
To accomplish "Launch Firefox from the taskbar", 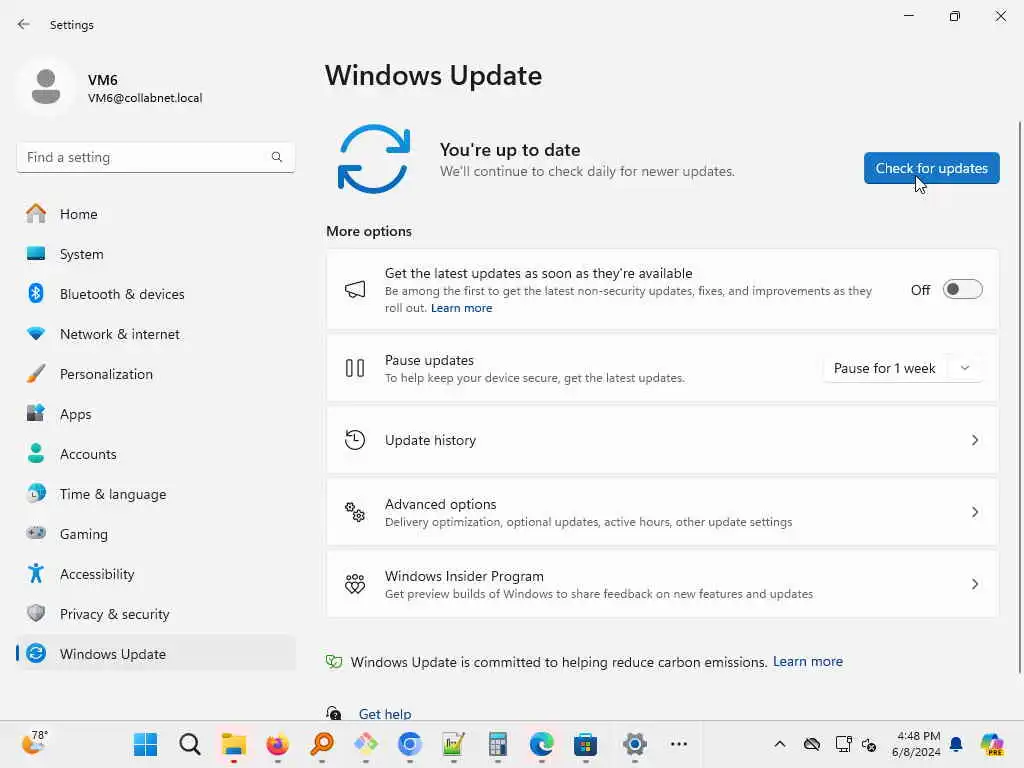I will tap(278, 744).
